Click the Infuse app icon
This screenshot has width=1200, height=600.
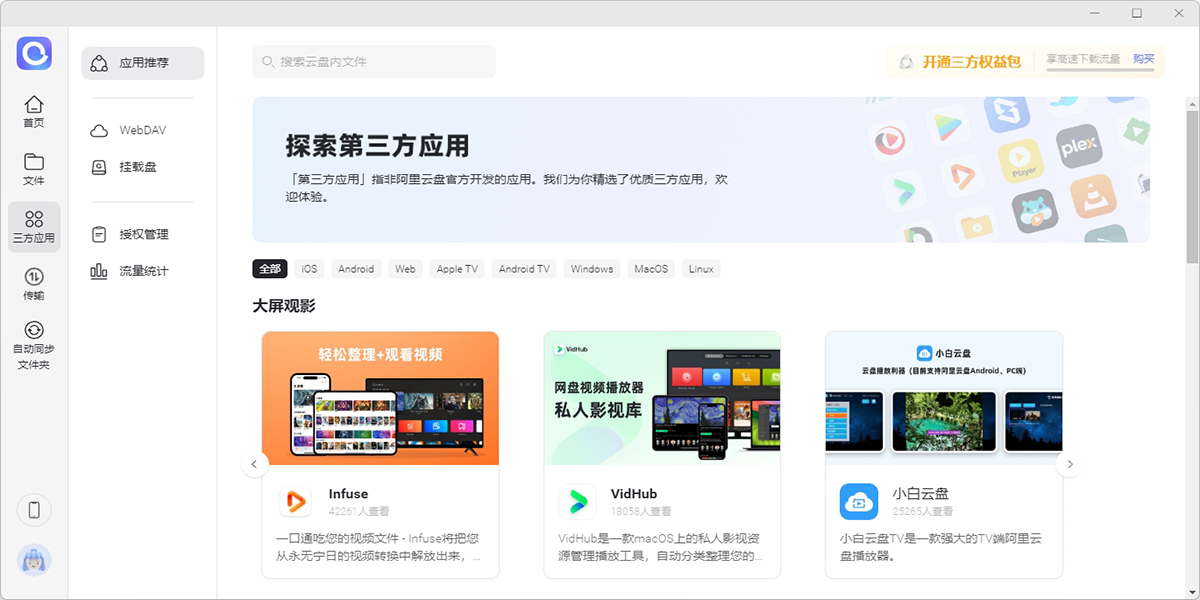tap(295, 501)
